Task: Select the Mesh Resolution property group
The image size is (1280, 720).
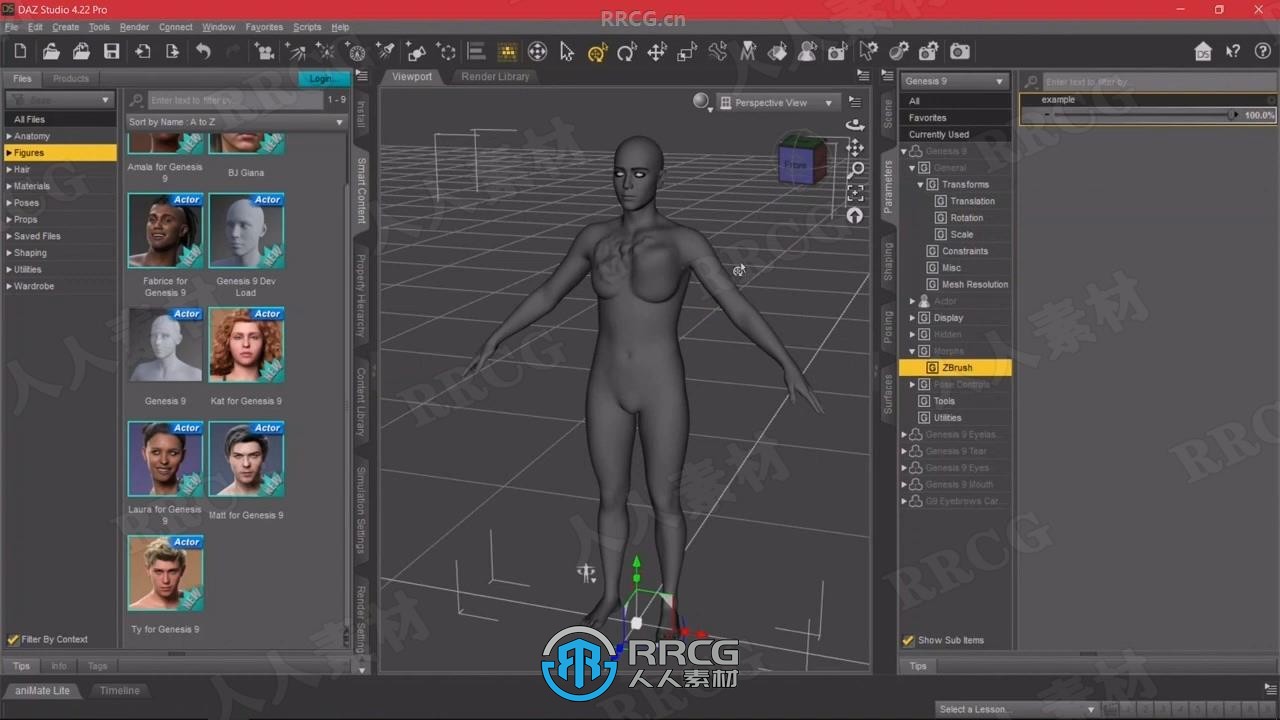Action: (x=967, y=284)
